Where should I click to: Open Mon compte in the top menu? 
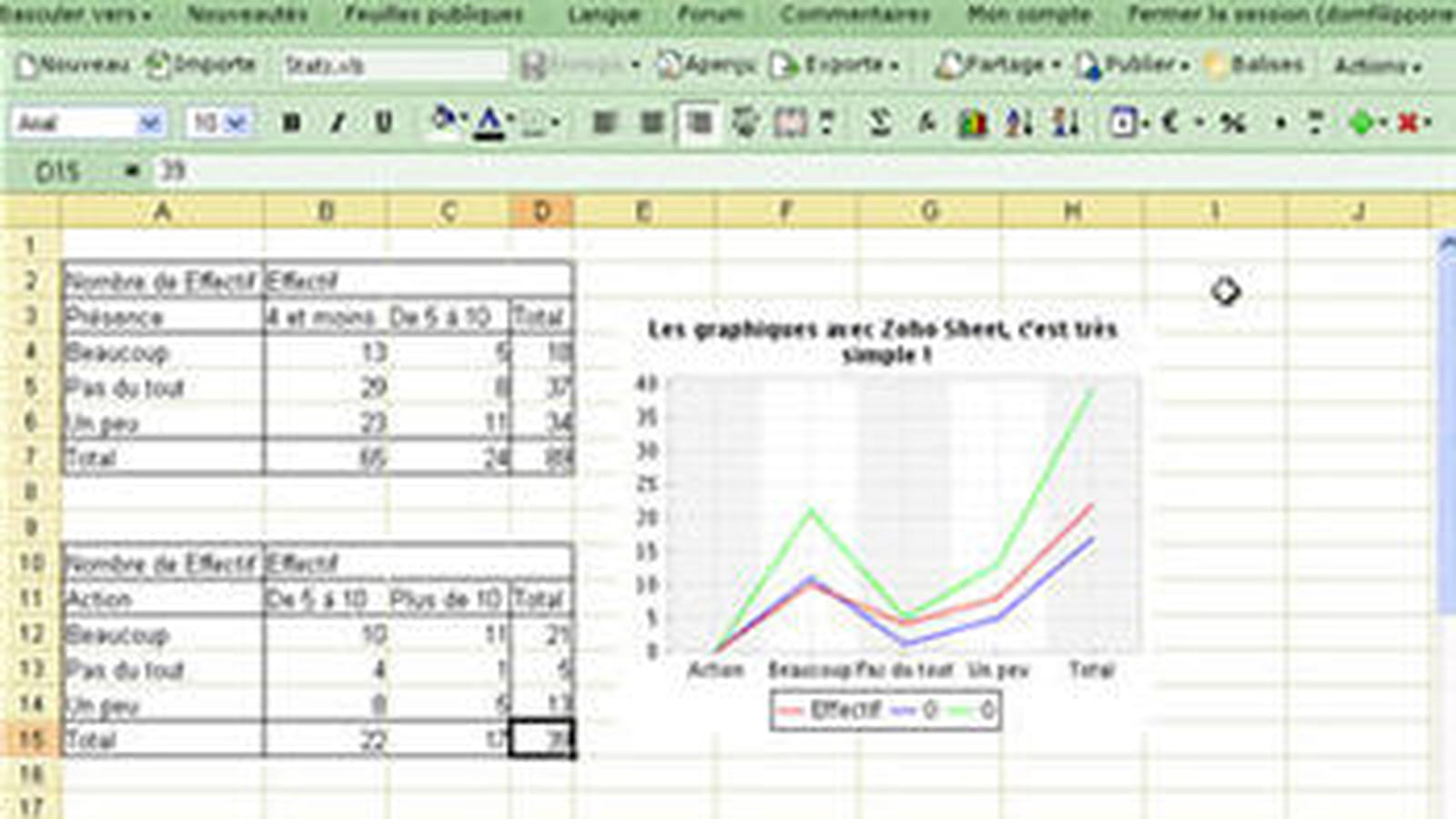tap(1029, 15)
